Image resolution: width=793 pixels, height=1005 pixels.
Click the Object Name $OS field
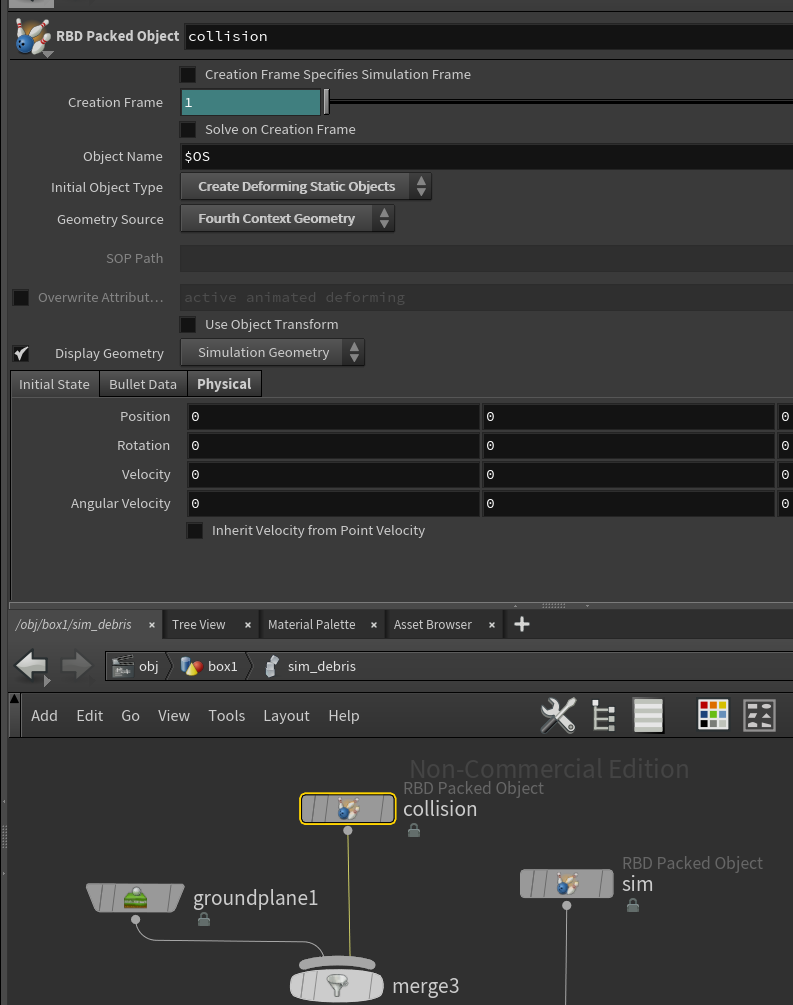(487, 156)
